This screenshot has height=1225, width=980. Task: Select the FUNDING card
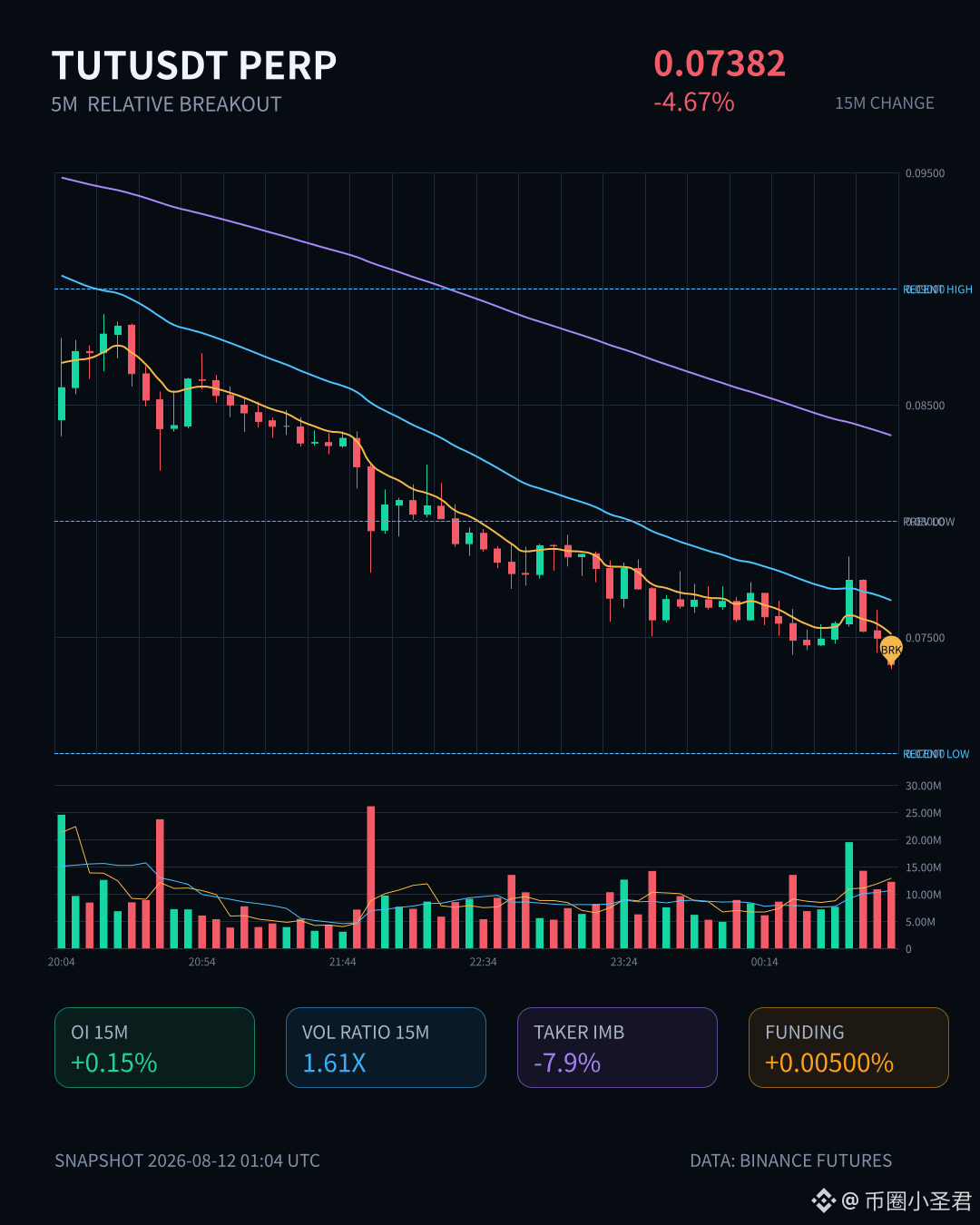(x=848, y=1047)
